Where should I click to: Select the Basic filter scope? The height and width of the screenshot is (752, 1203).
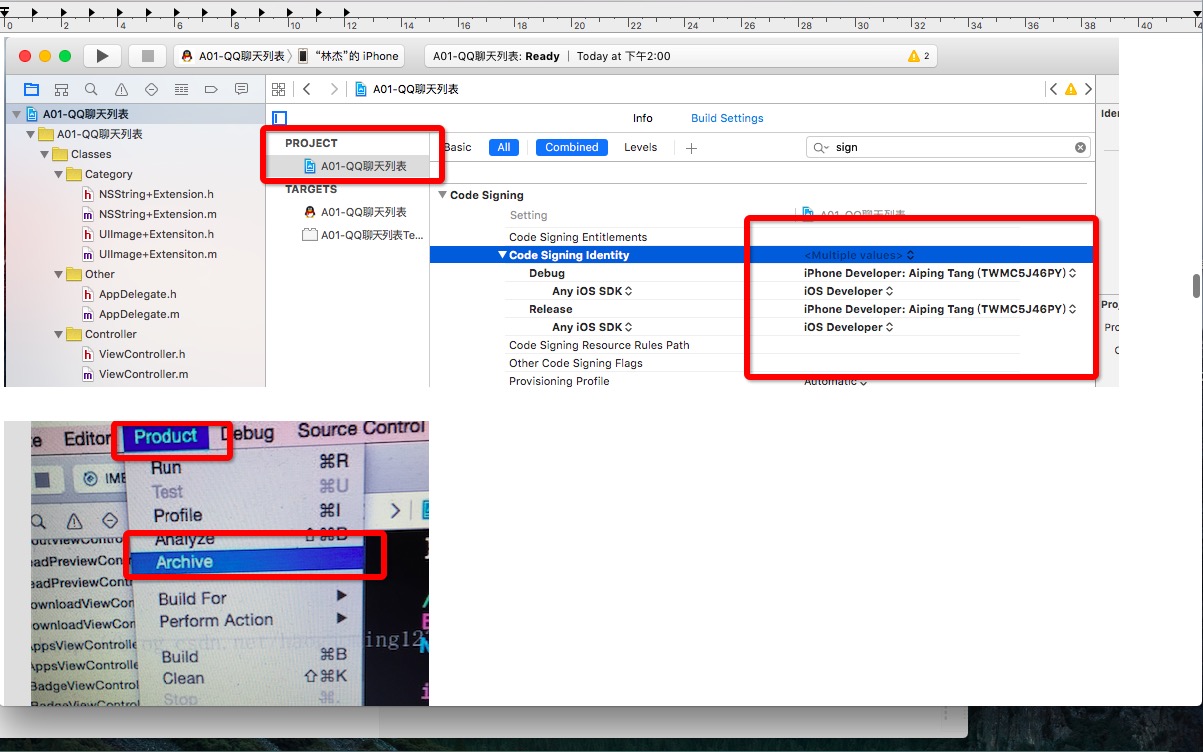click(x=457, y=147)
